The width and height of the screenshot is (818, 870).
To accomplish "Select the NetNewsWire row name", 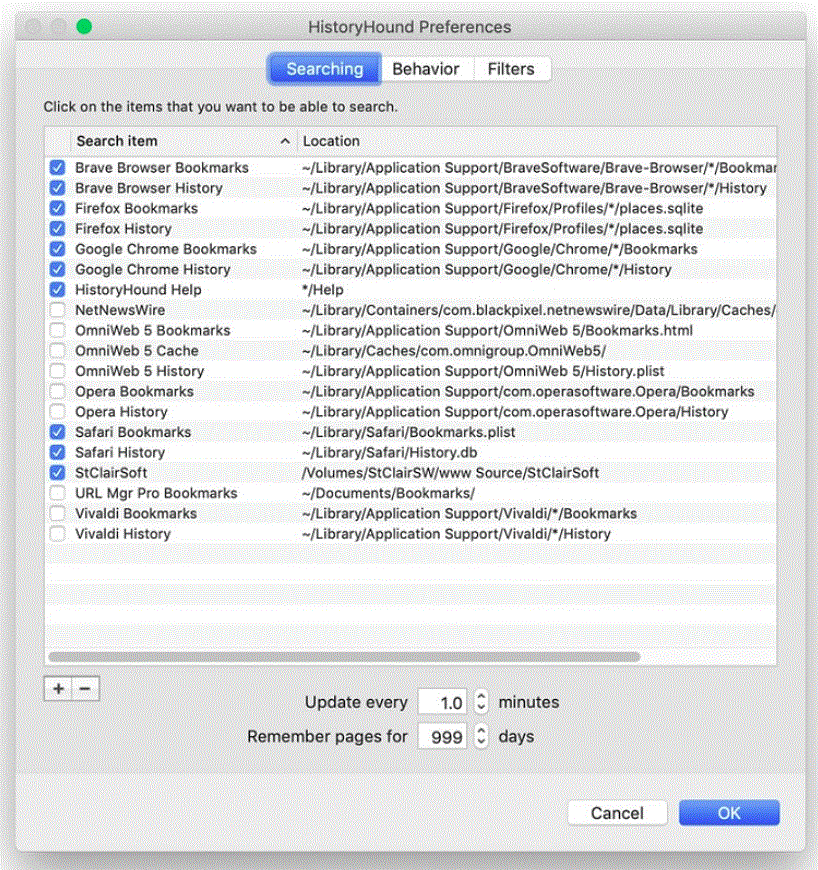I will pos(120,310).
